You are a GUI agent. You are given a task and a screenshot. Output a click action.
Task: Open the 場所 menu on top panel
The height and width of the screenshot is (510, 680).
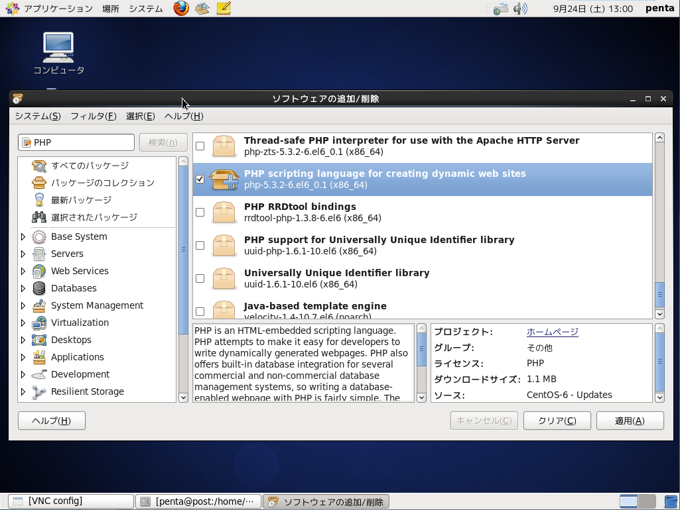[x=110, y=8]
